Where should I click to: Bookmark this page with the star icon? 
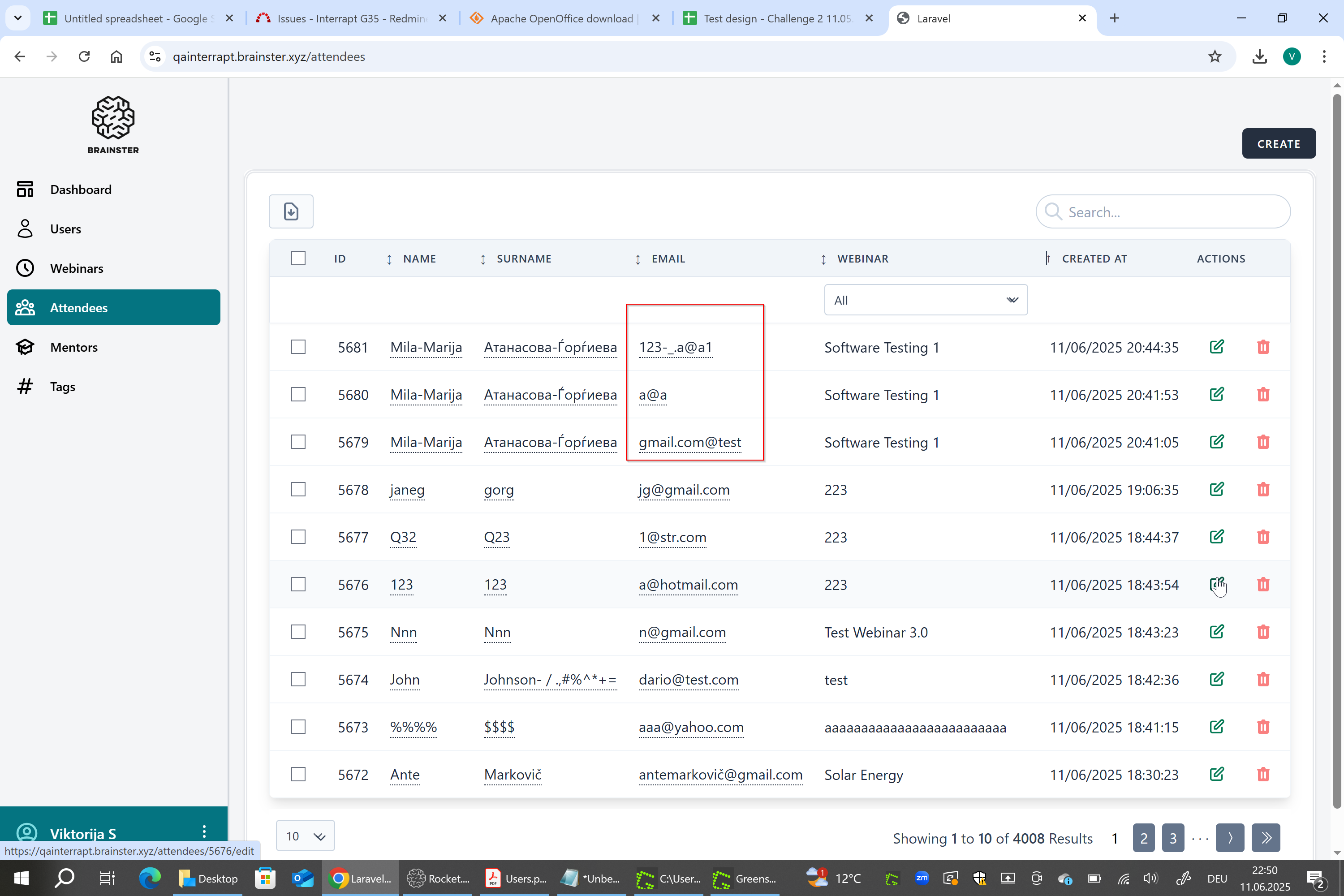[1214, 56]
